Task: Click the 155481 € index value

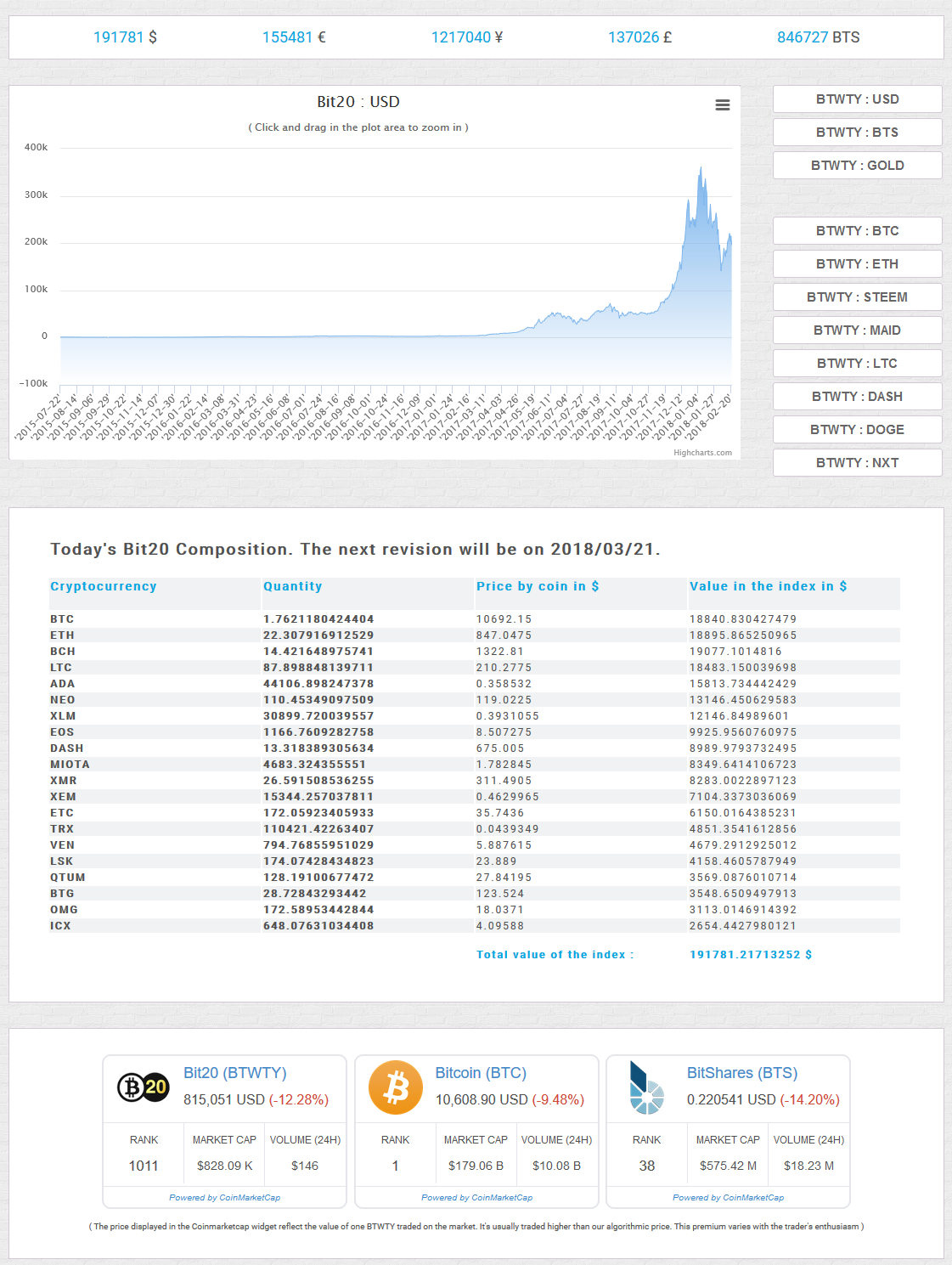Action: tap(294, 37)
